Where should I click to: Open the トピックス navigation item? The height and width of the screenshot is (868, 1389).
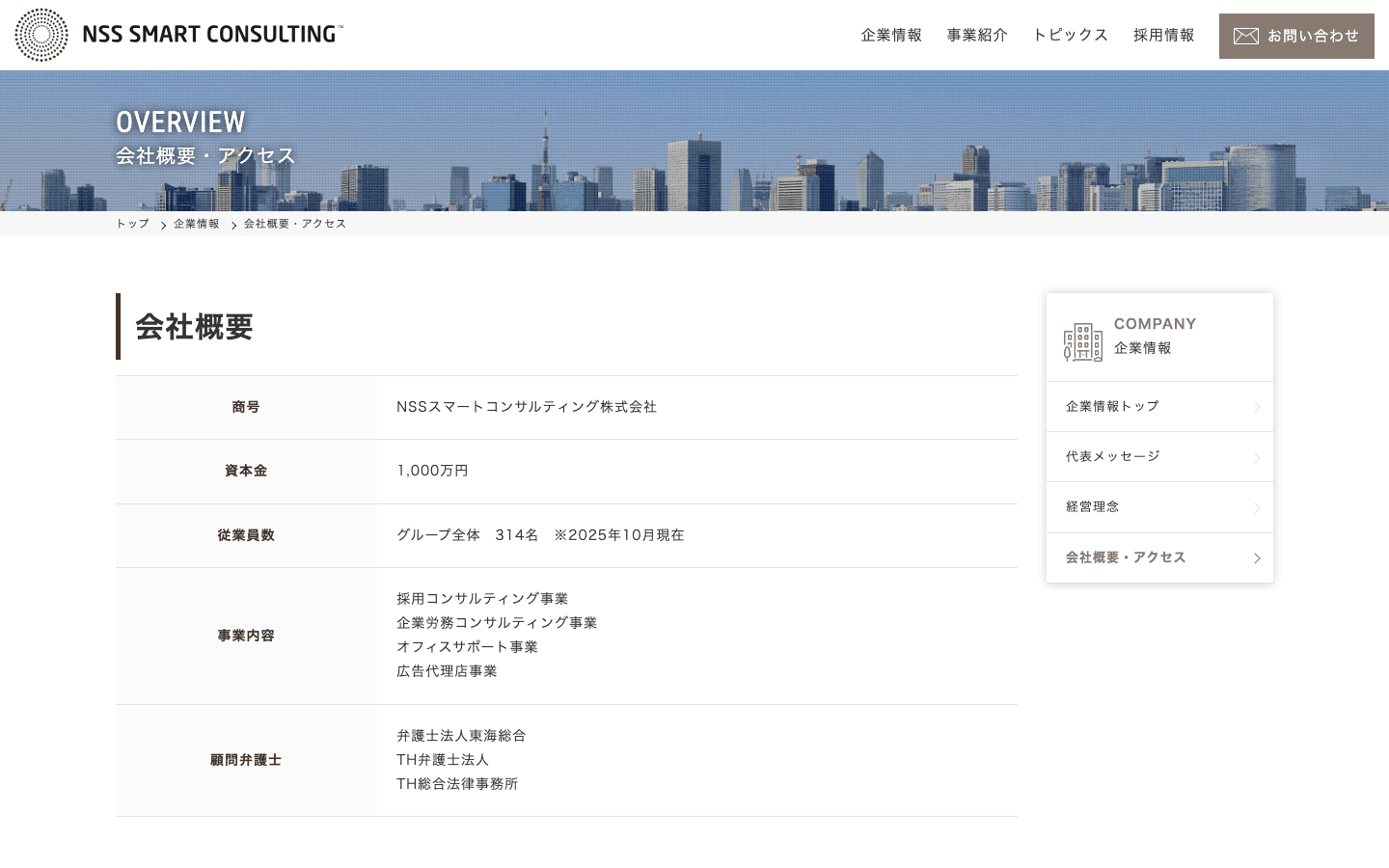click(x=1071, y=35)
